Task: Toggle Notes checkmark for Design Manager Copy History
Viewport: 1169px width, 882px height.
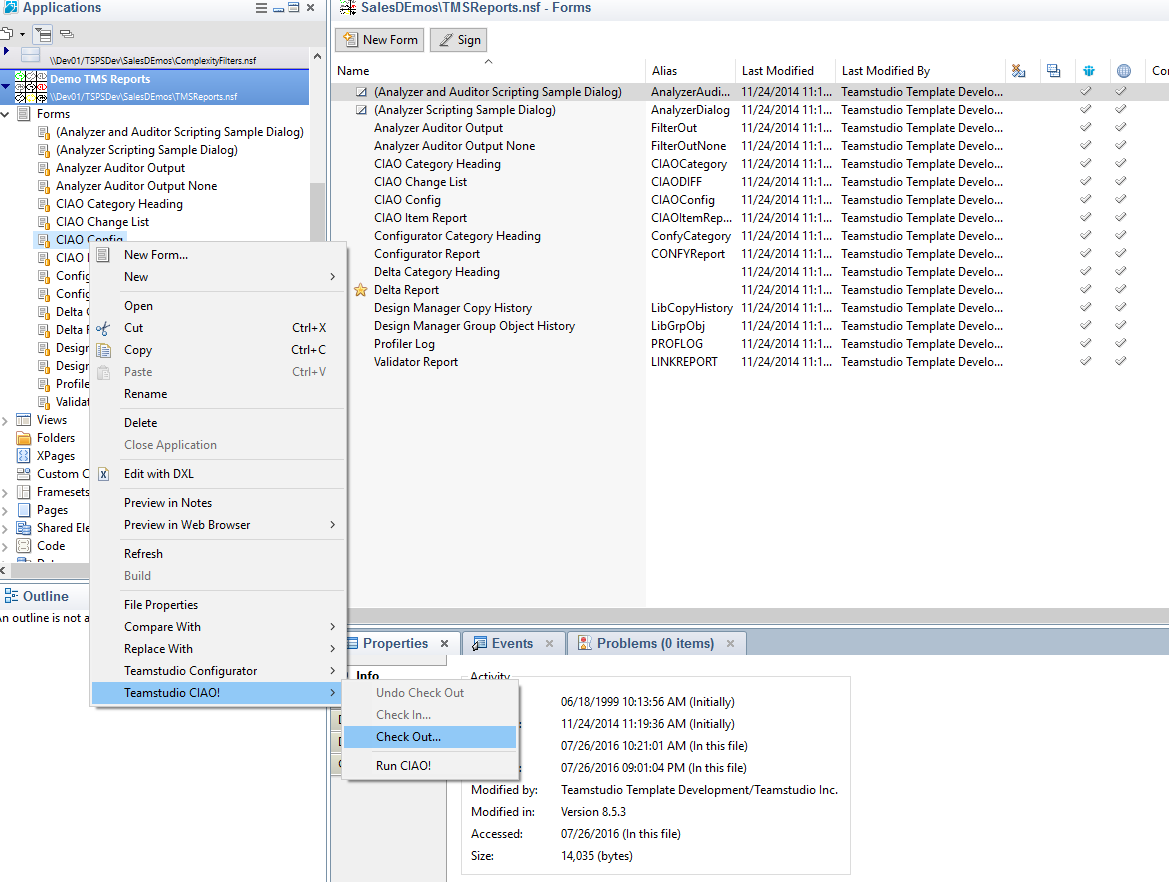Action: [1086, 307]
